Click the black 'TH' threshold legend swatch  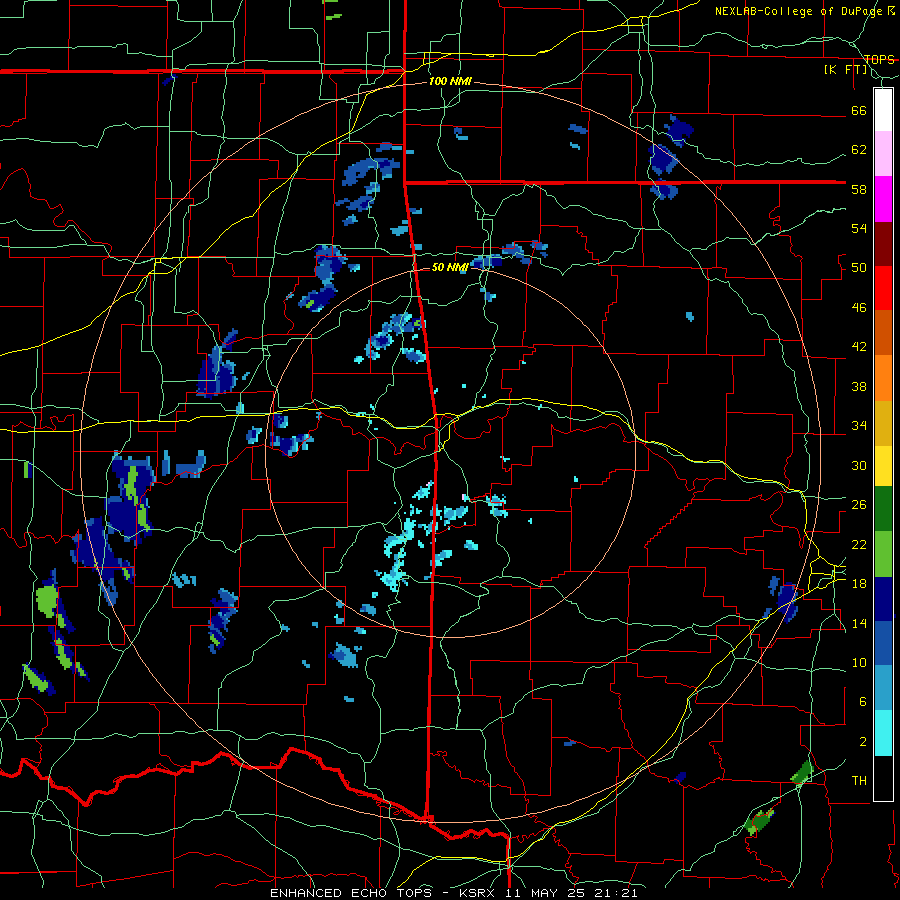coord(883,778)
